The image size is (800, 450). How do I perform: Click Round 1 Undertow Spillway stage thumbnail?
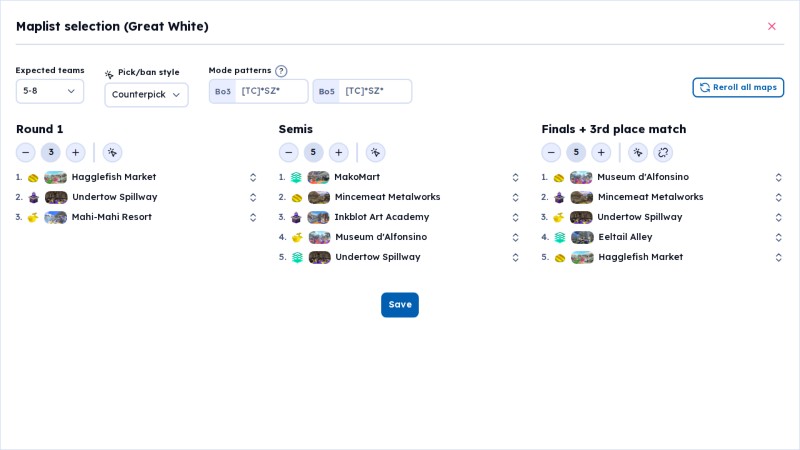(56, 197)
